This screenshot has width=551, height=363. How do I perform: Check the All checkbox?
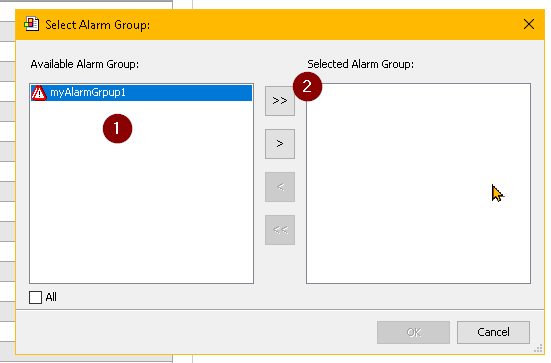click(x=35, y=297)
